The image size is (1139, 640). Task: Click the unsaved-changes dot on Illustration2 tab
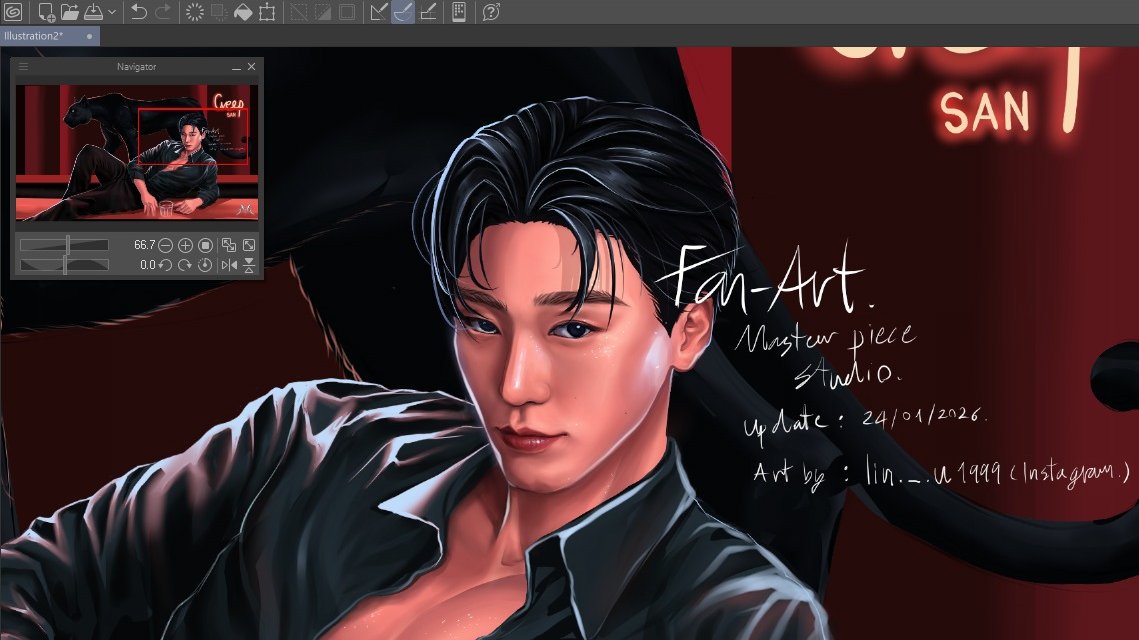pyautogui.click(x=89, y=36)
